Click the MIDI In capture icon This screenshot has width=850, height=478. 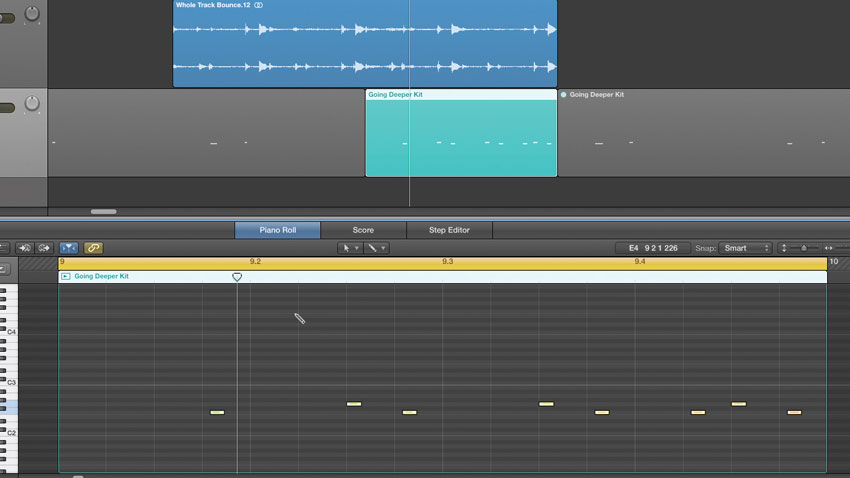24,248
